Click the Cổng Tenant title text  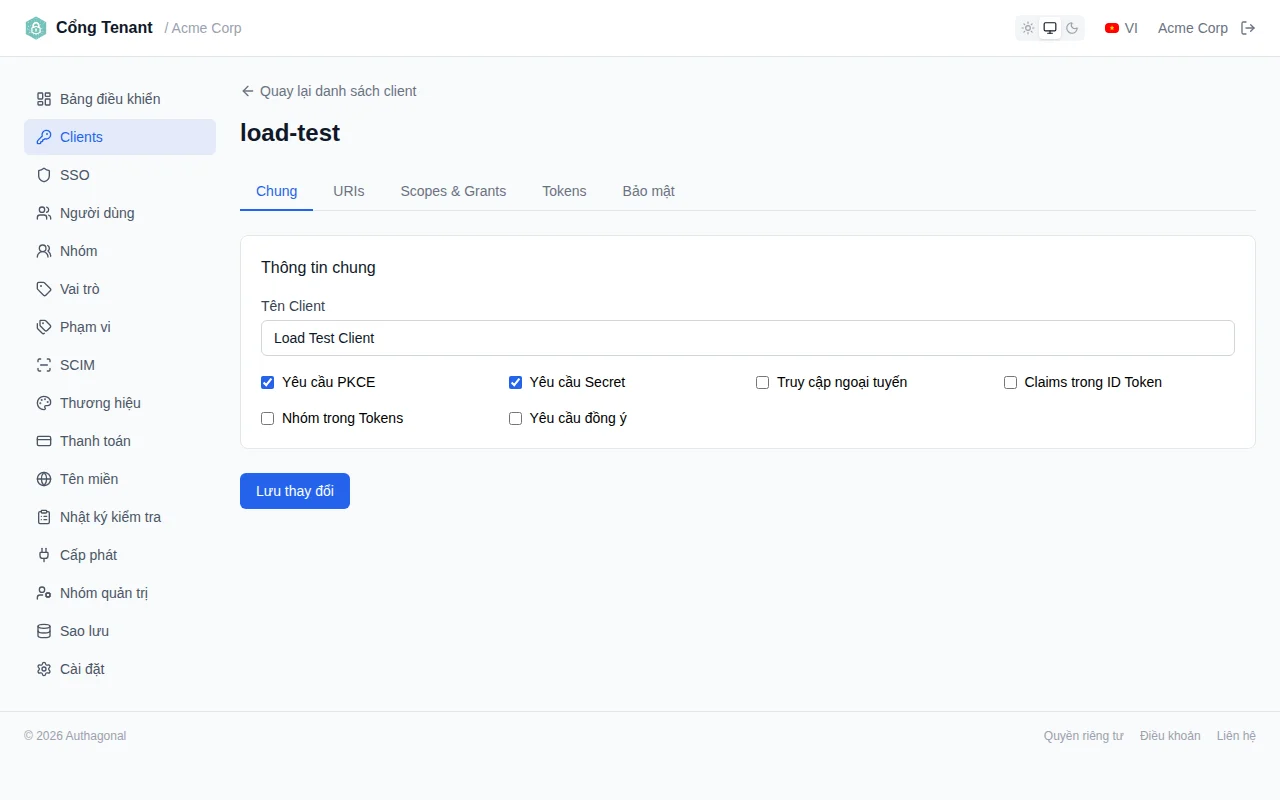tap(104, 28)
